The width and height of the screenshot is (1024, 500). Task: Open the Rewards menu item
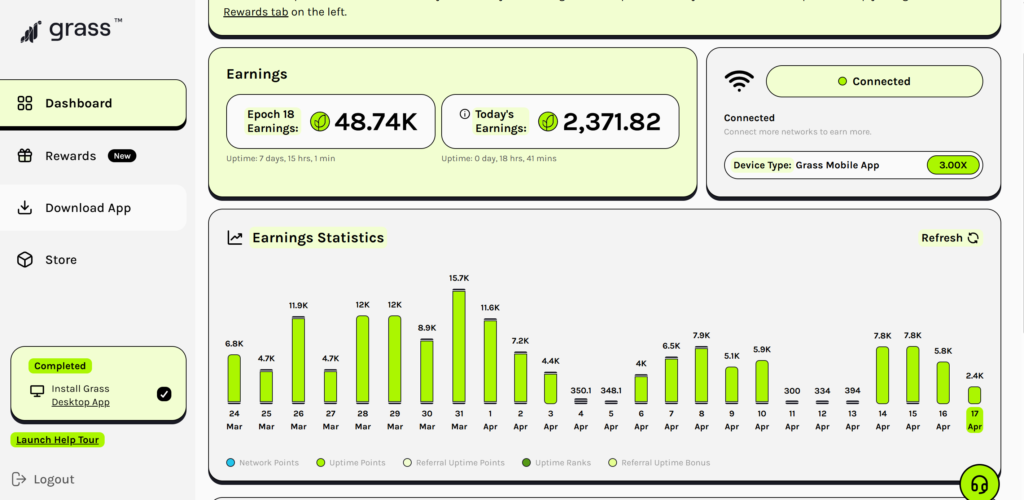93,156
